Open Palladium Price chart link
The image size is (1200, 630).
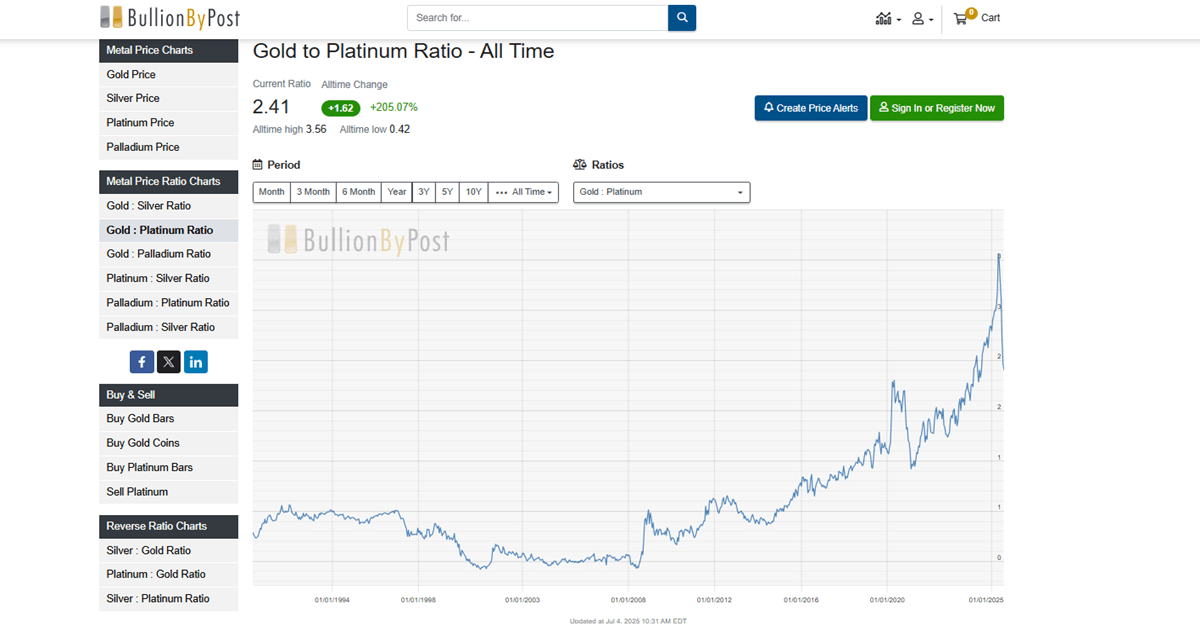tap(169, 147)
